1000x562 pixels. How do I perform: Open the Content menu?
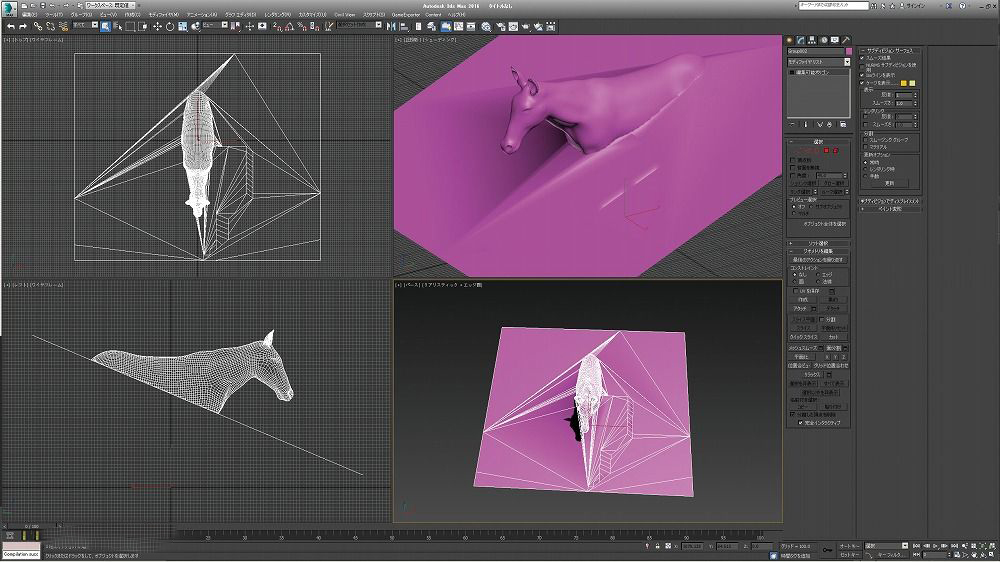(433, 15)
